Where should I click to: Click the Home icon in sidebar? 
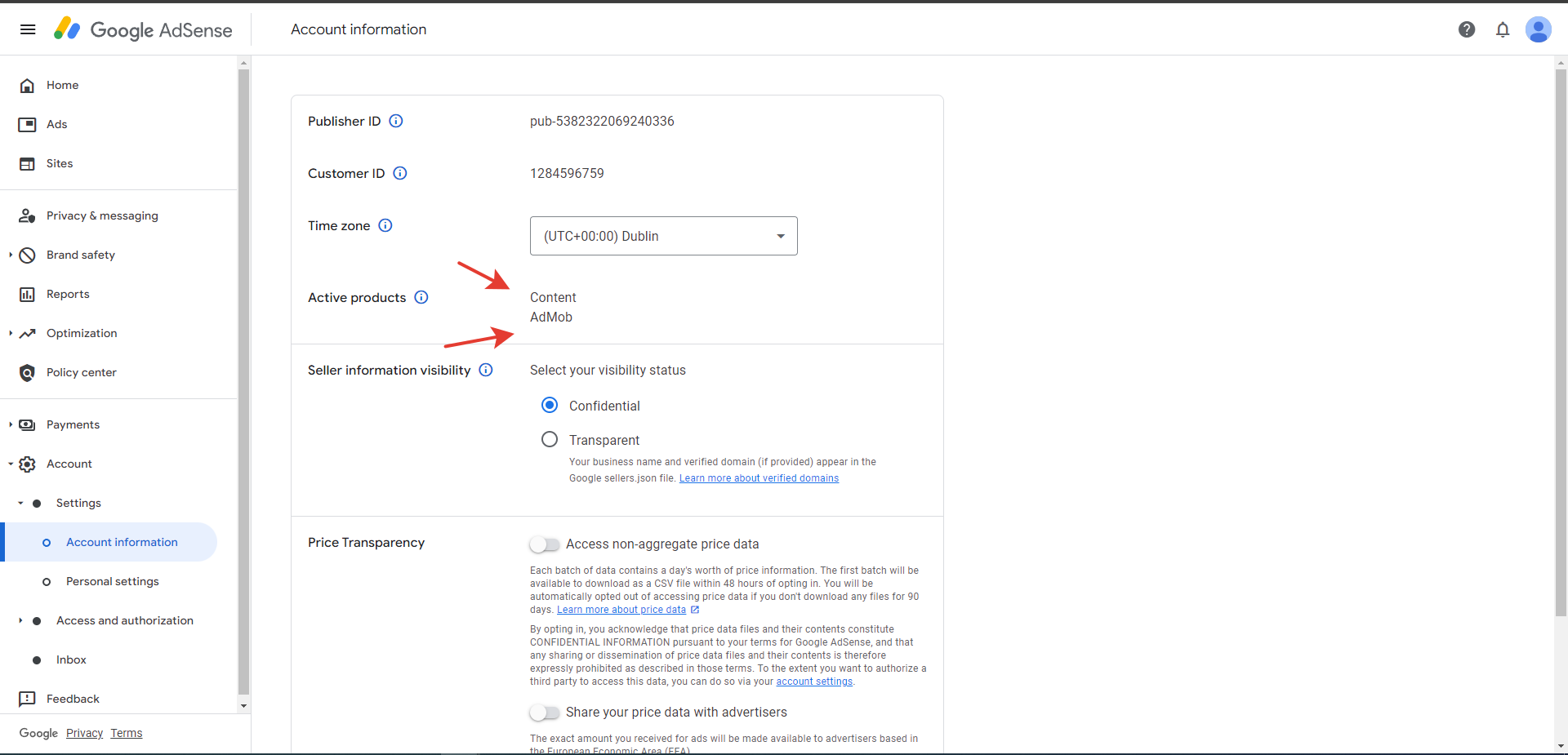click(x=27, y=85)
